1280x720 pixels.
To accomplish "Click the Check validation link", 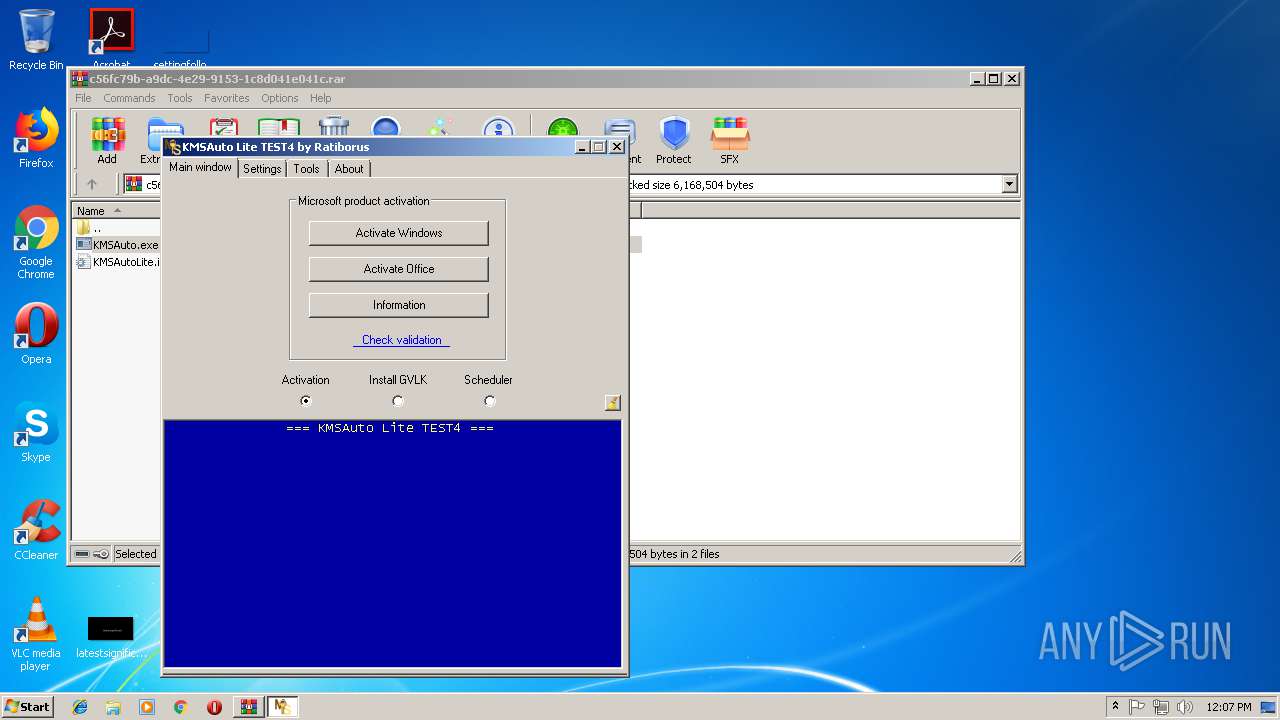I will pos(401,340).
